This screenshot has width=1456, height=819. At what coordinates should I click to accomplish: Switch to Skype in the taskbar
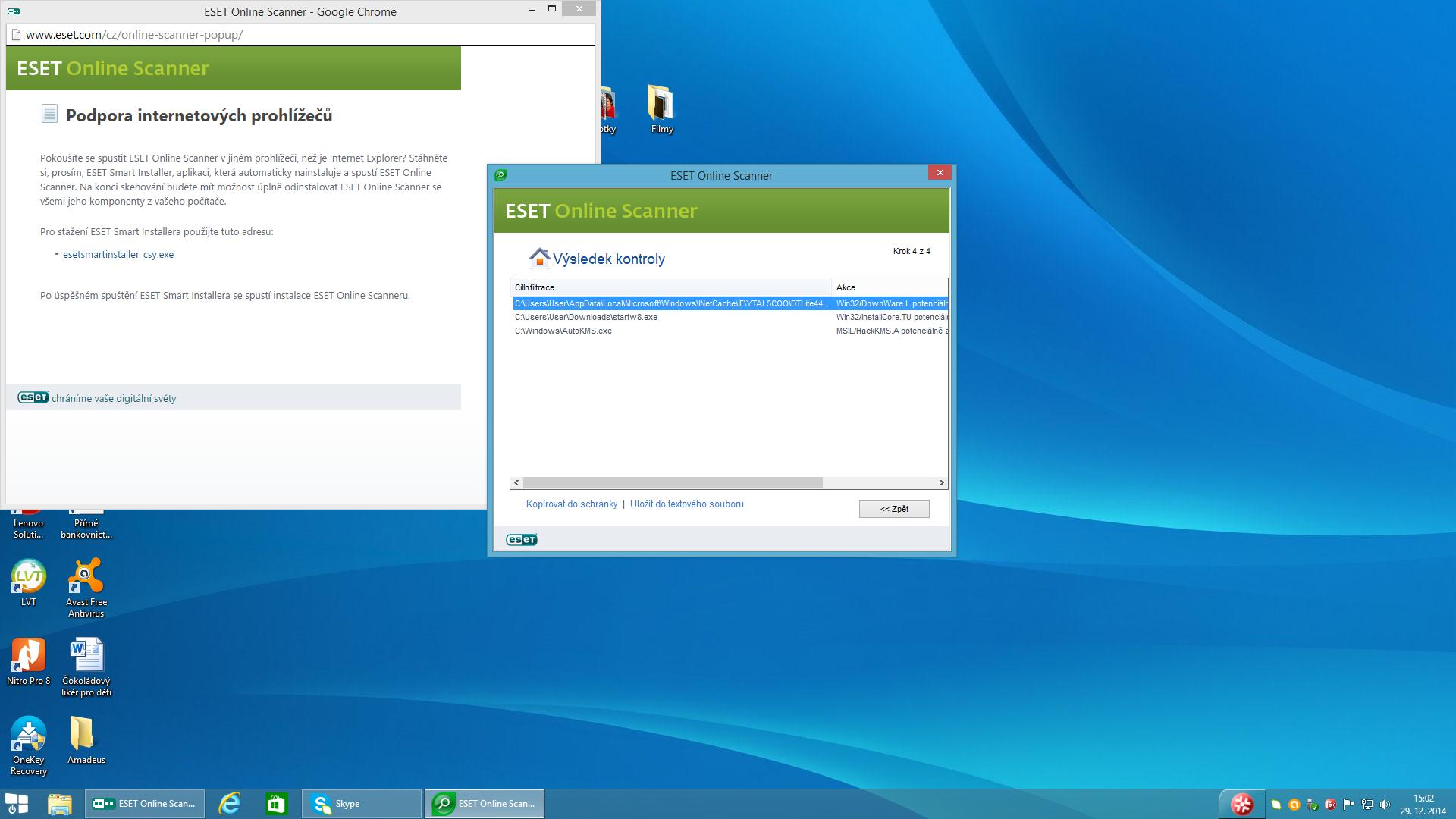tap(361, 804)
